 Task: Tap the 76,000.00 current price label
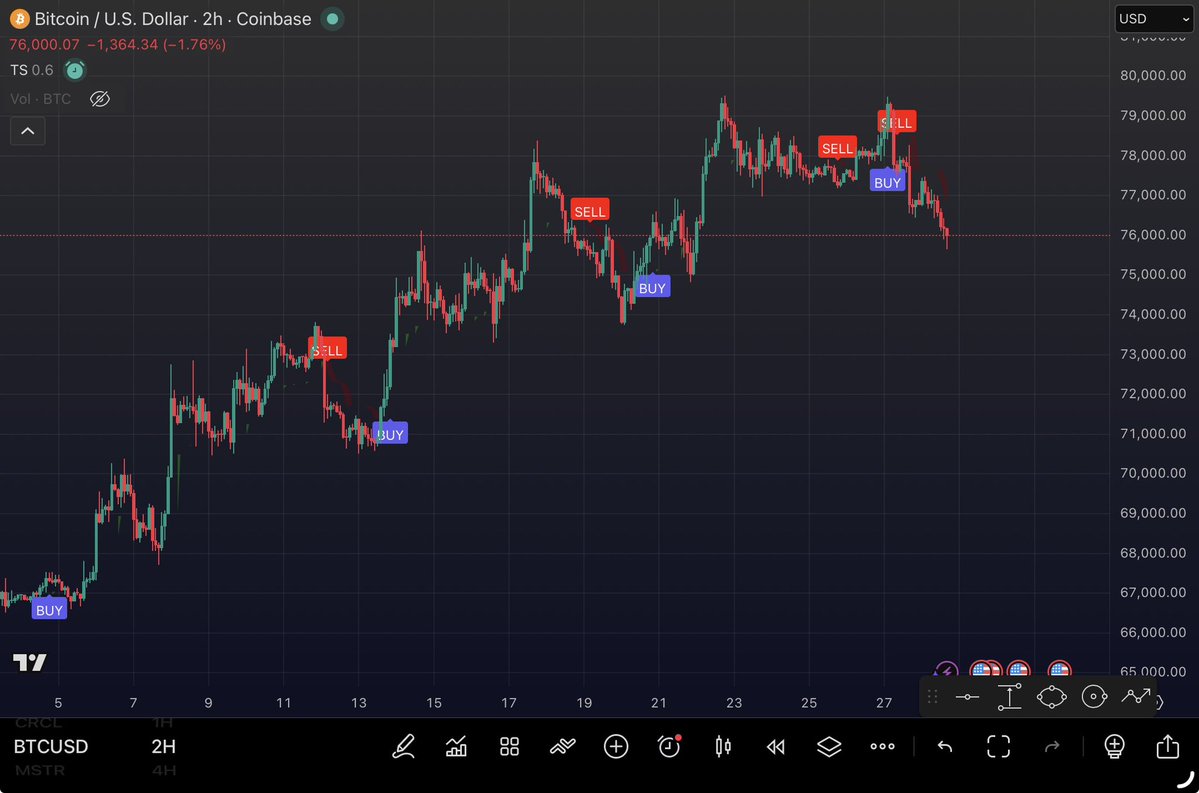pos(1153,235)
